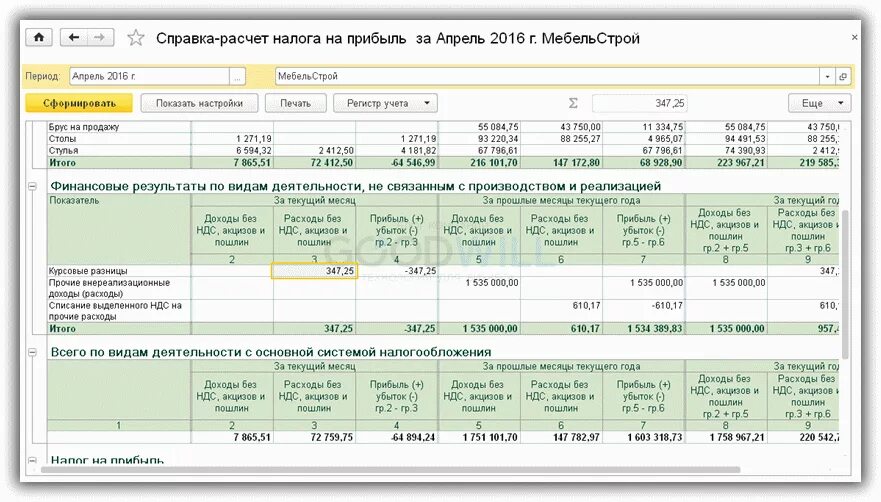Open the organization dropdown arrow
Viewport: 881px width, 502px height.
827,76
